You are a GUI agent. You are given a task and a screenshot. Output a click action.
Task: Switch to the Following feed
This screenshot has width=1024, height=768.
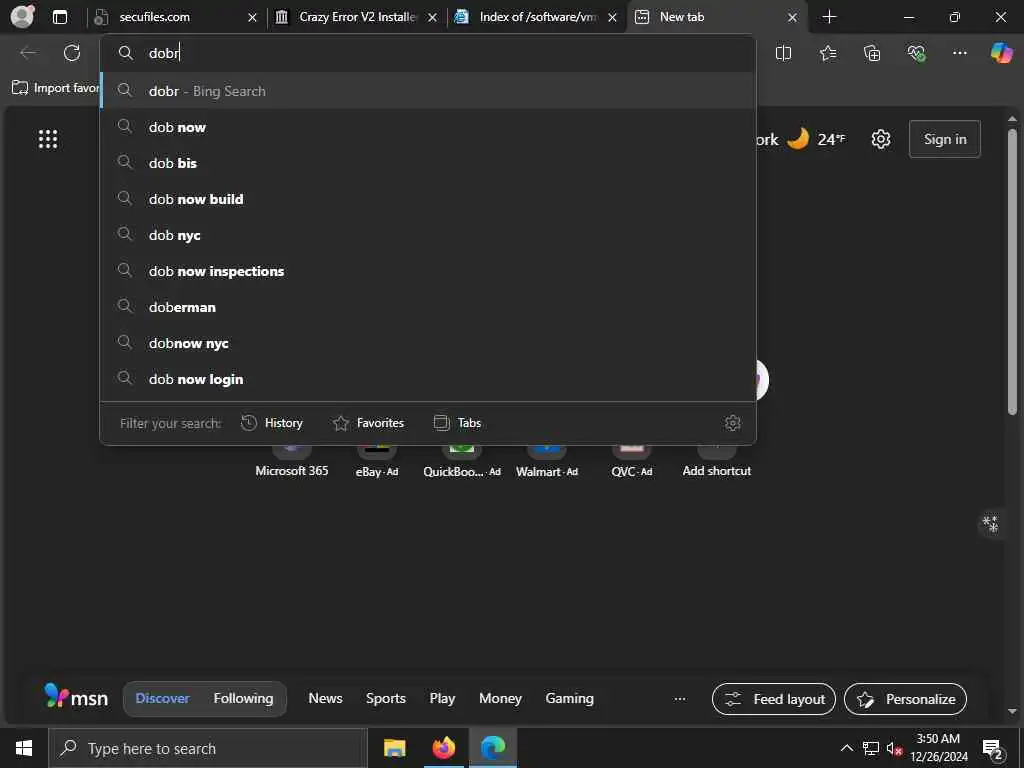point(244,698)
